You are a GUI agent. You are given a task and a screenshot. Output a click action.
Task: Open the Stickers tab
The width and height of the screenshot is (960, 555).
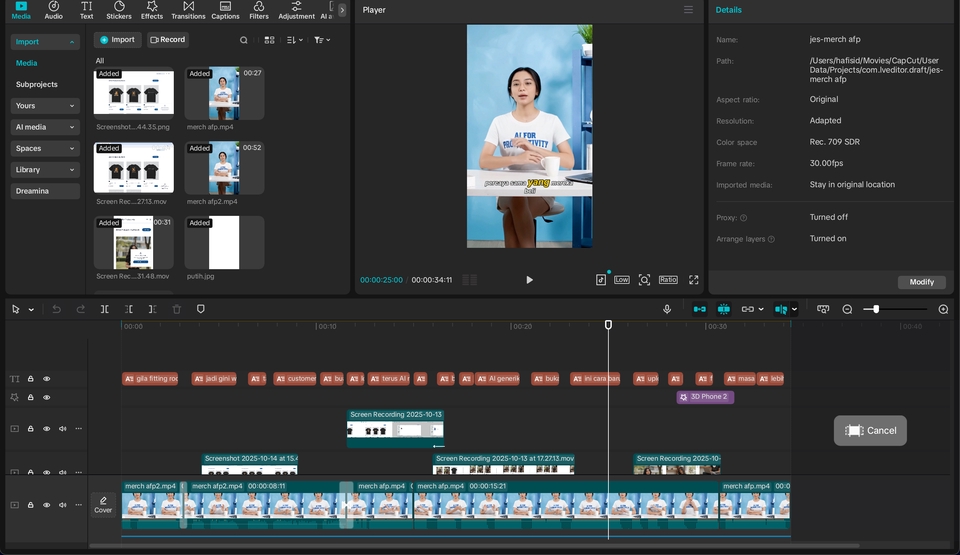[119, 10]
